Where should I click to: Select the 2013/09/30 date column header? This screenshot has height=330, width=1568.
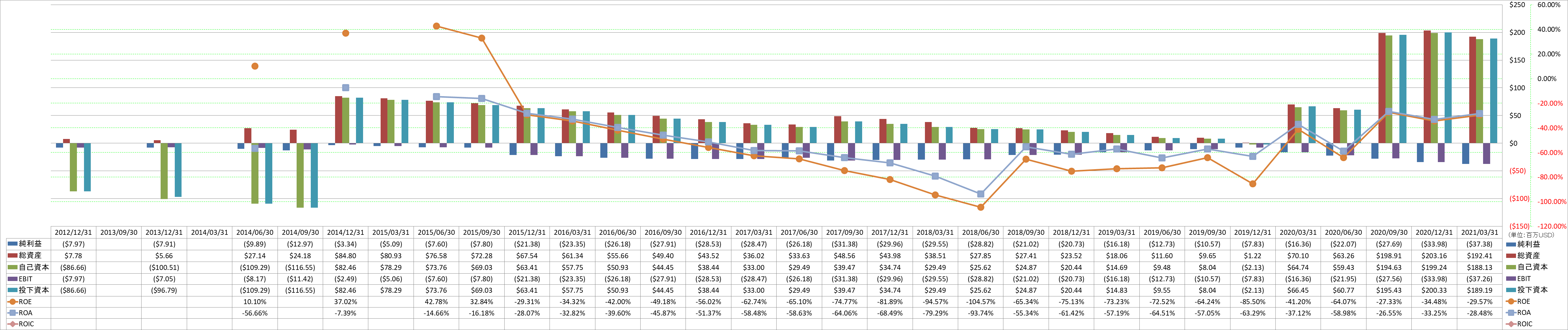tap(119, 232)
